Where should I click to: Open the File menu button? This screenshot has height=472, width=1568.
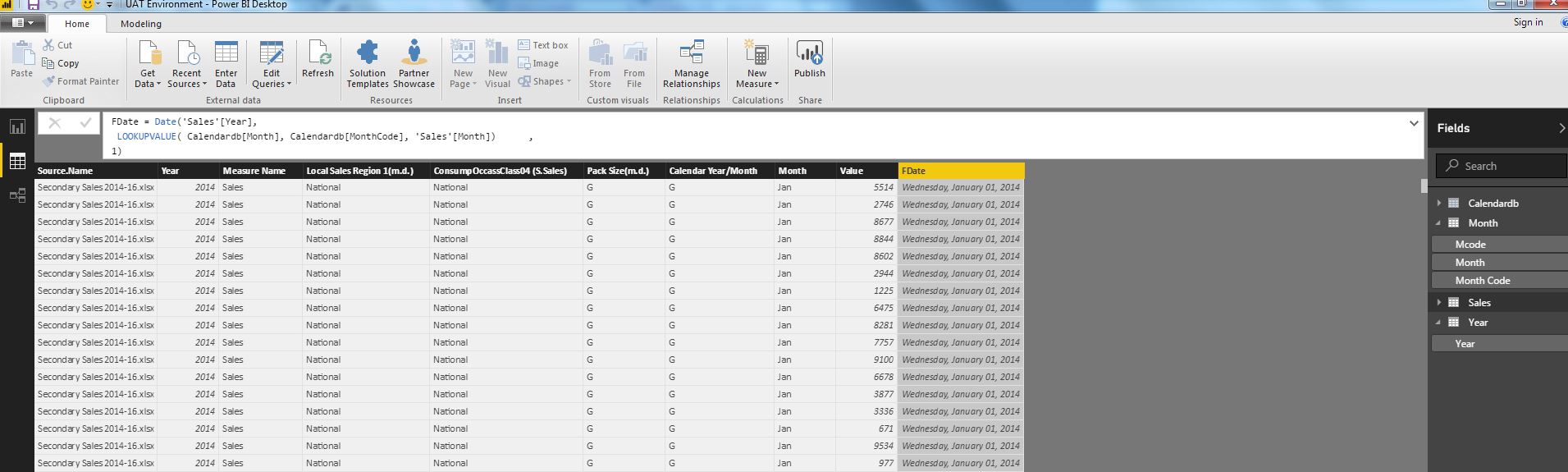coord(23,23)
